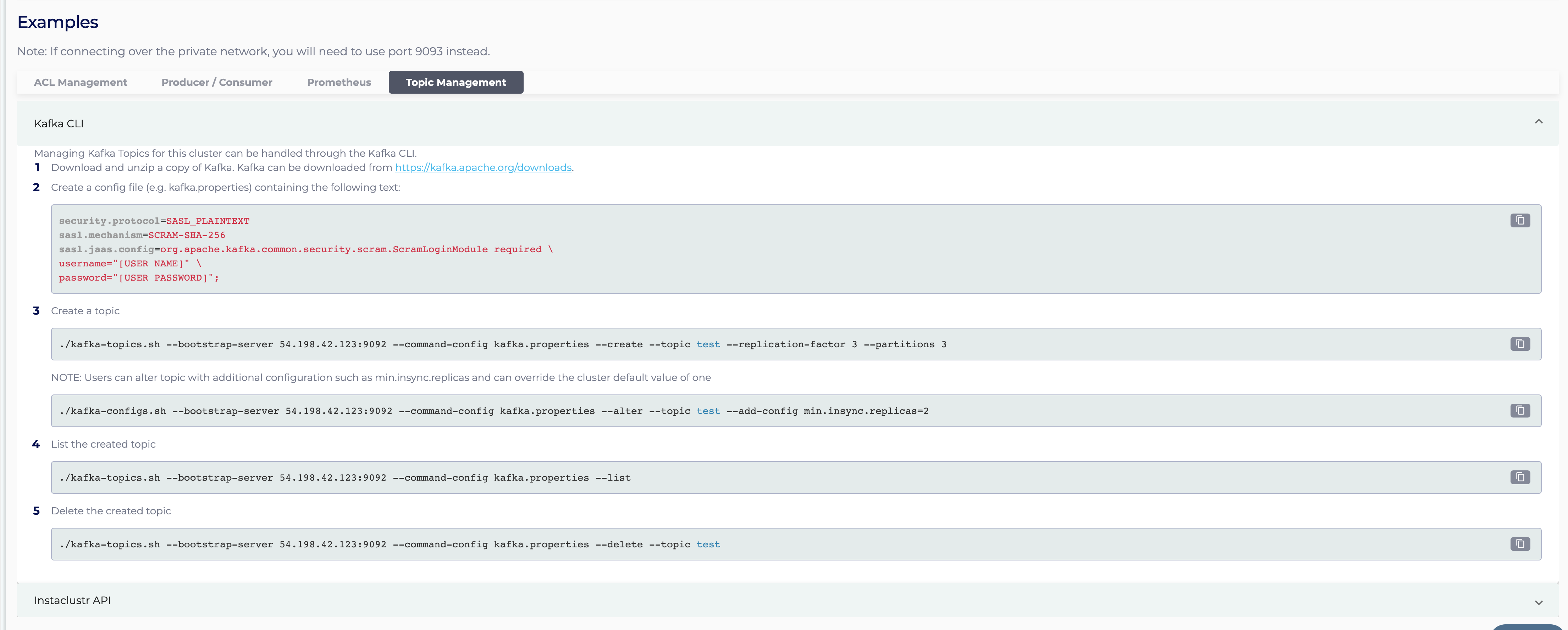Copy the min.insync.replicas alter command
This screenshot has width=1568, height=630.
pyautogui.click(x=1519, y=411)
